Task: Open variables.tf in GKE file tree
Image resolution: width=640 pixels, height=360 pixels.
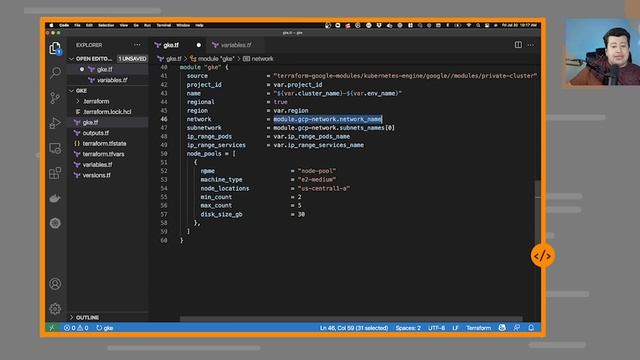Action: (97, 165)
